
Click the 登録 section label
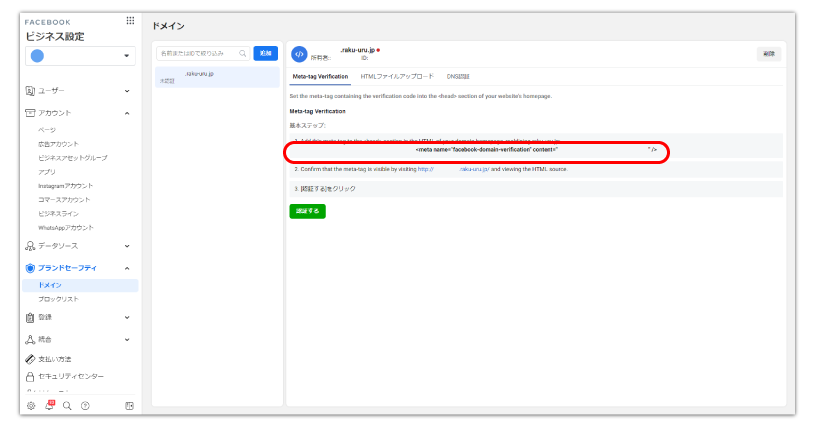coord(45,317)
